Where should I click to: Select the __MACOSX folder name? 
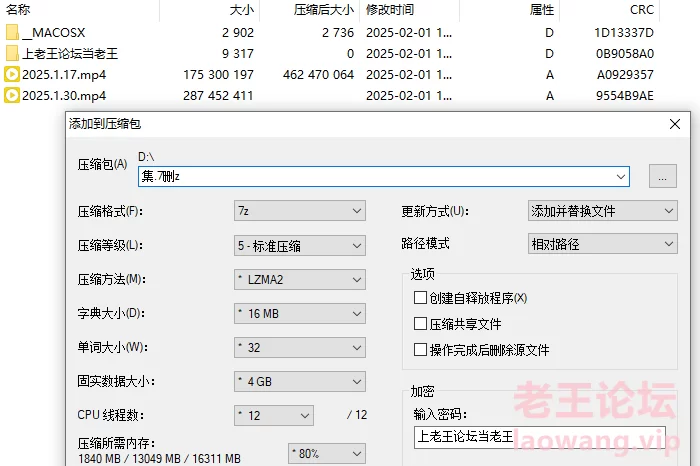coord(54,33)
